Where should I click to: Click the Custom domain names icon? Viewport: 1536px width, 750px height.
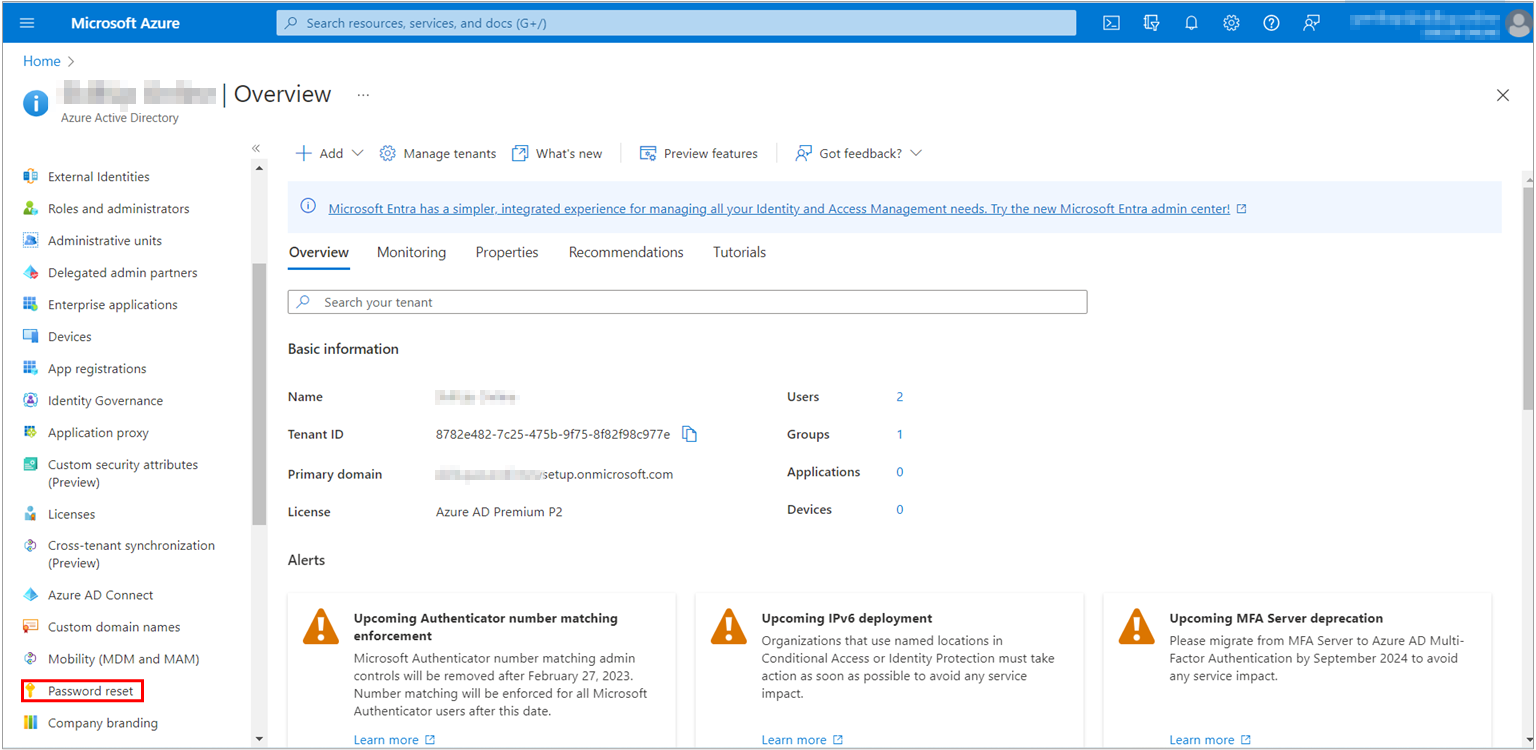pyautogui.click(x=30, y=627)
